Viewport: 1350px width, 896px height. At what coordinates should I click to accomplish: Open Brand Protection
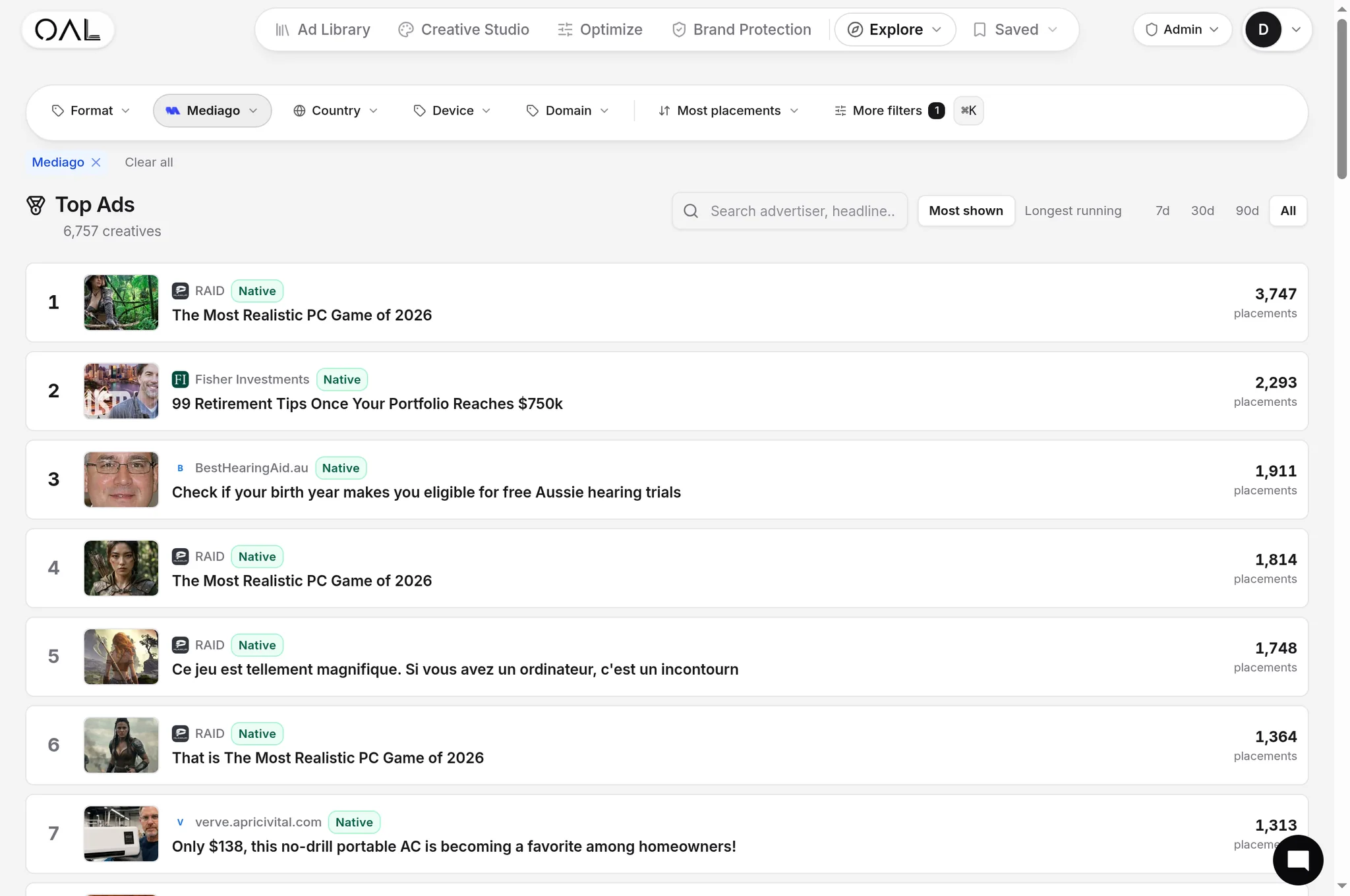[x=742, y=30]
